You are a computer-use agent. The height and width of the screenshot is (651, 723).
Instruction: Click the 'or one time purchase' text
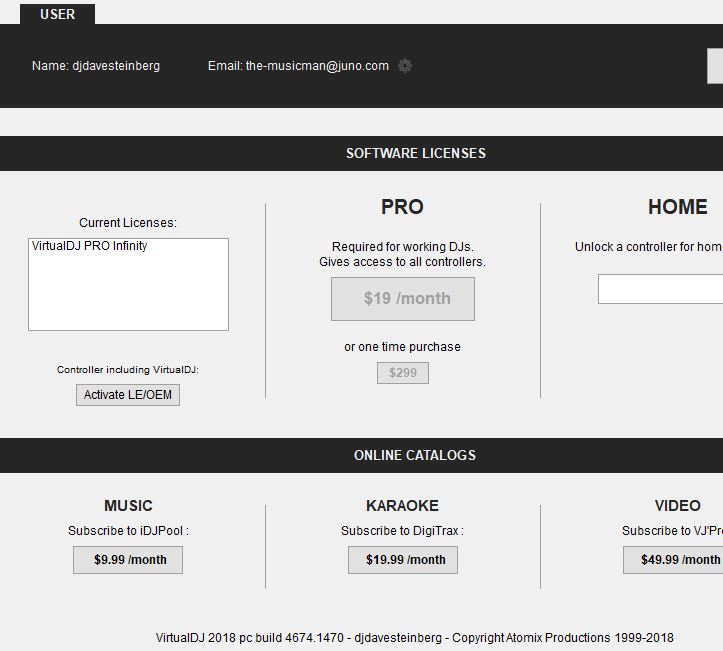[402, 347]
